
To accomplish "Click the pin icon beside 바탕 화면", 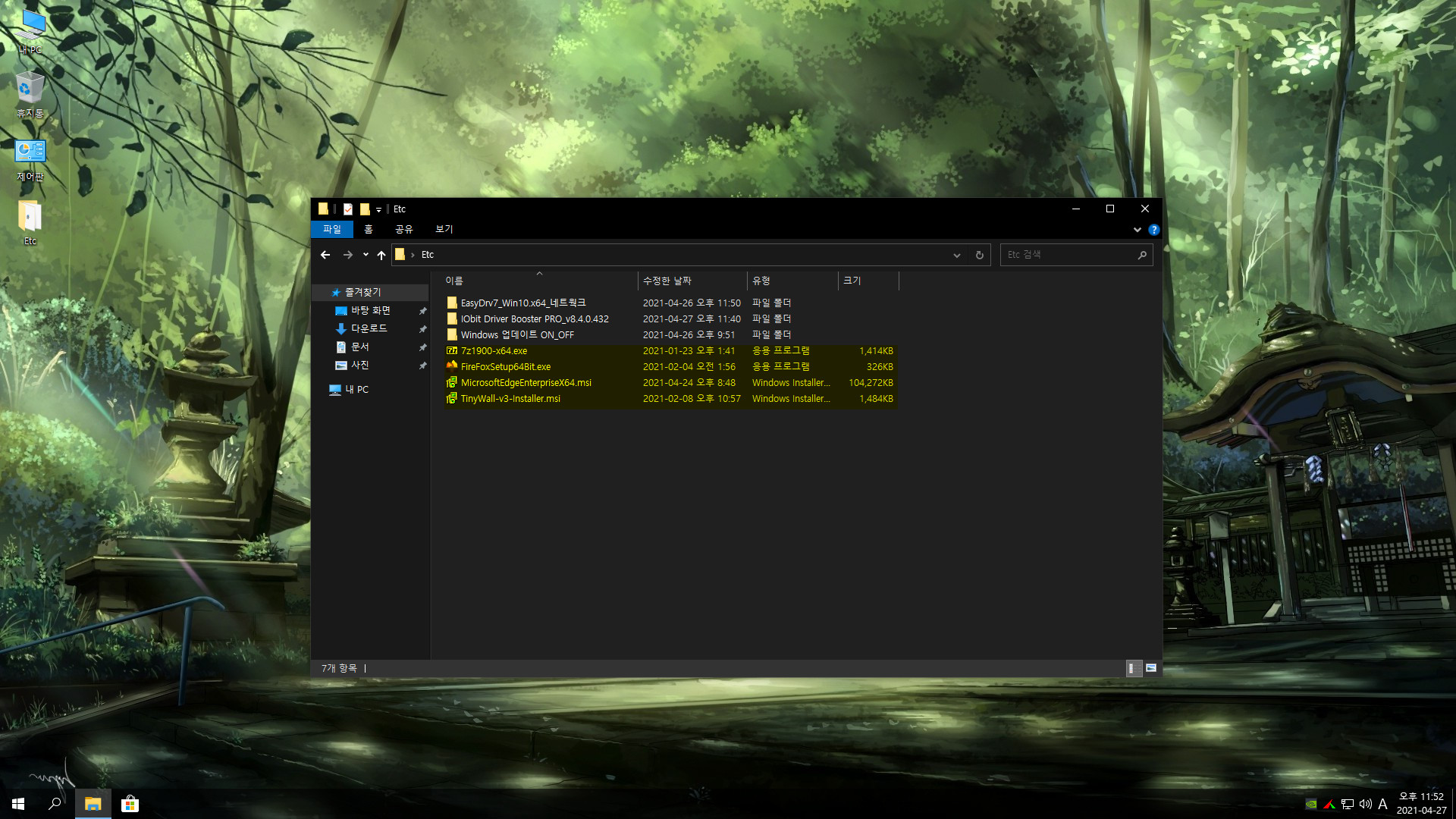I will 422,311.
